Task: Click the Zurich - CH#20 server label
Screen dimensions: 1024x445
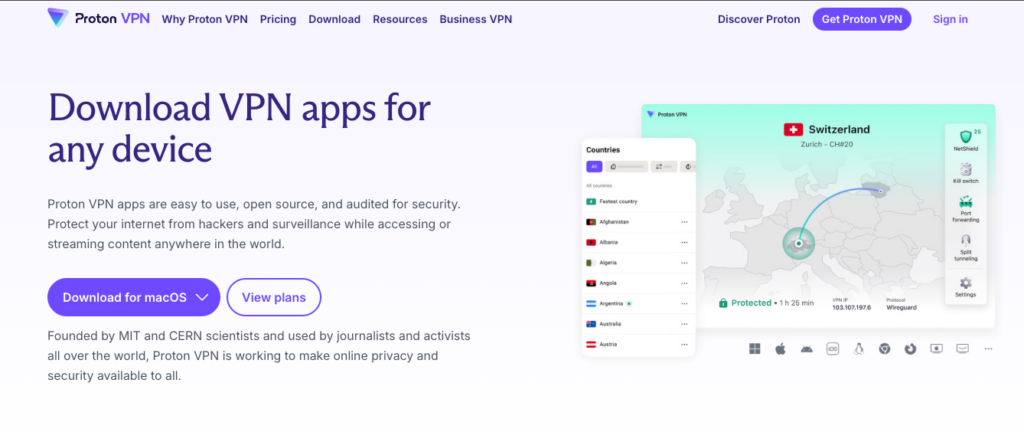Action: 826,144
